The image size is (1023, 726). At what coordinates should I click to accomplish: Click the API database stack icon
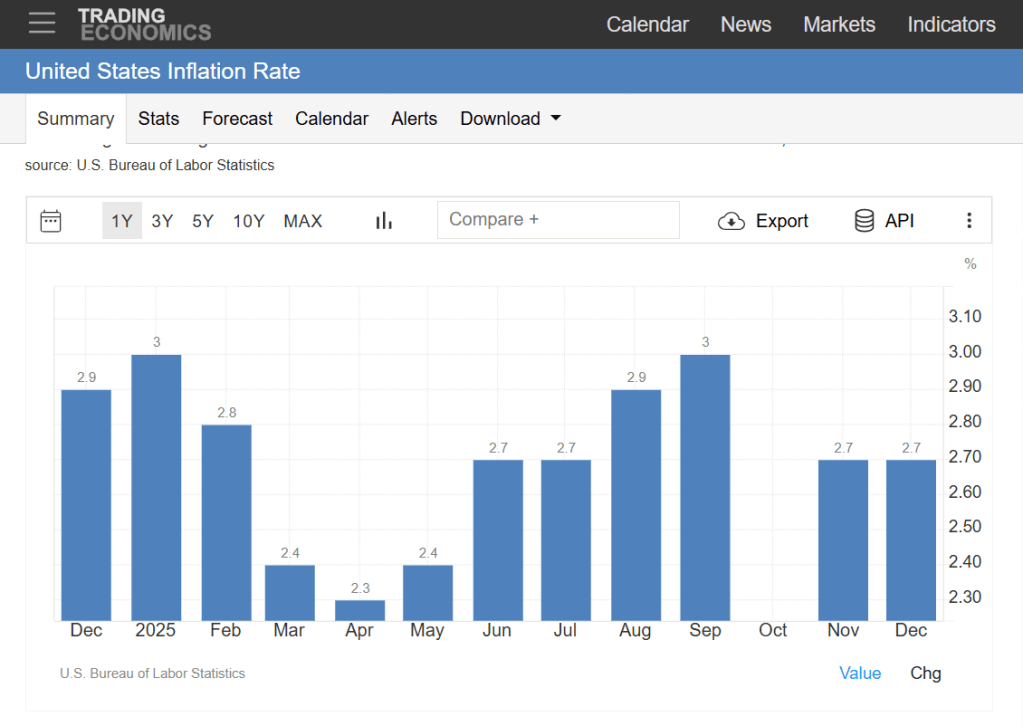coord(864,221)
